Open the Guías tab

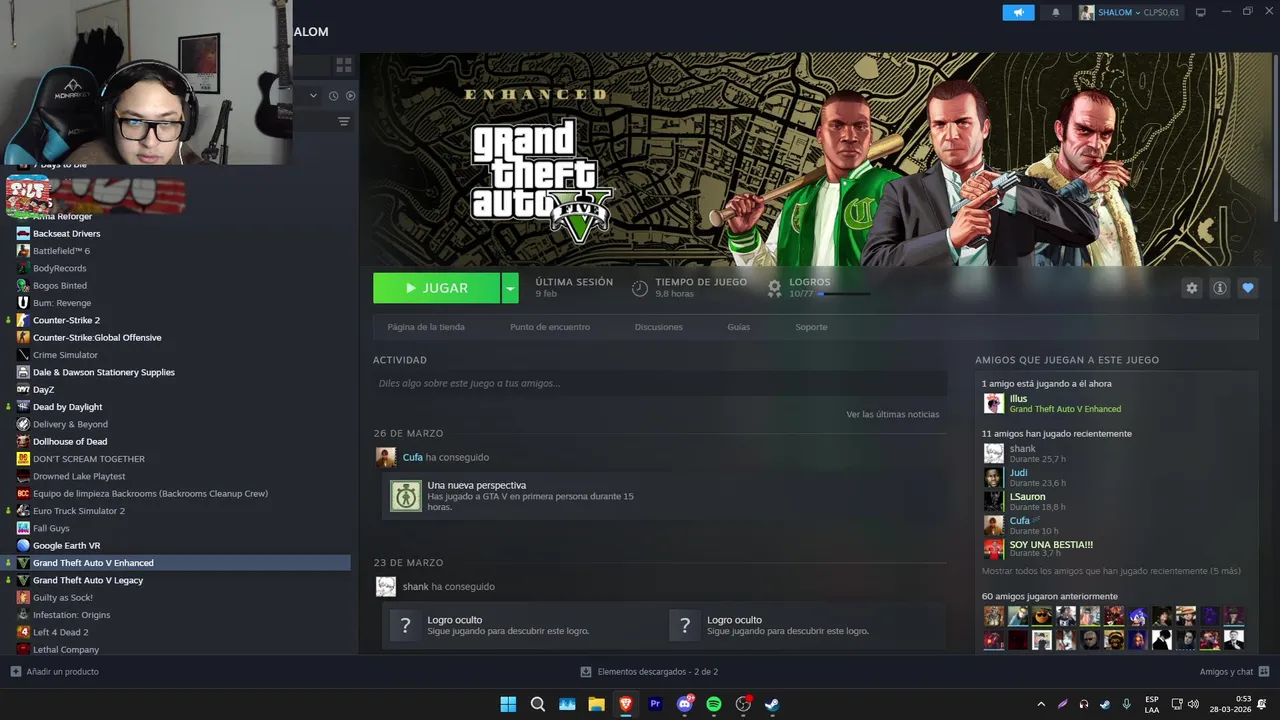[739, 327]
